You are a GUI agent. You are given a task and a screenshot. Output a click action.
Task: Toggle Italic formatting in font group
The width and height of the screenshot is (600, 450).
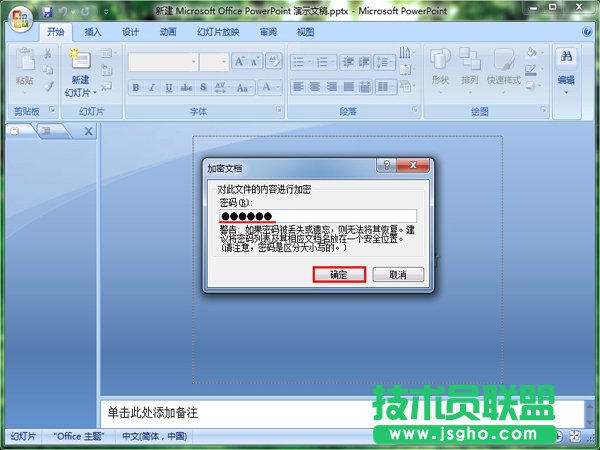pyautogui.click(x=150, y=88)
